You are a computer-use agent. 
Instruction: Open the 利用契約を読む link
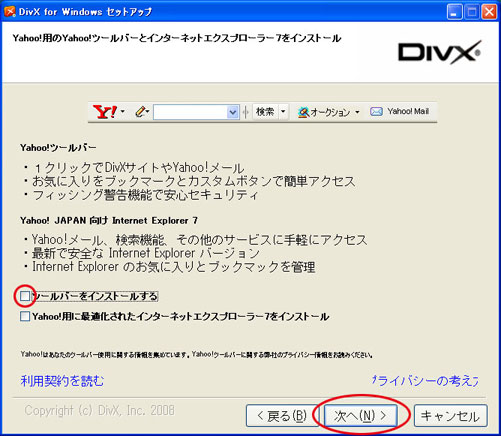click(x=62, y=381)
